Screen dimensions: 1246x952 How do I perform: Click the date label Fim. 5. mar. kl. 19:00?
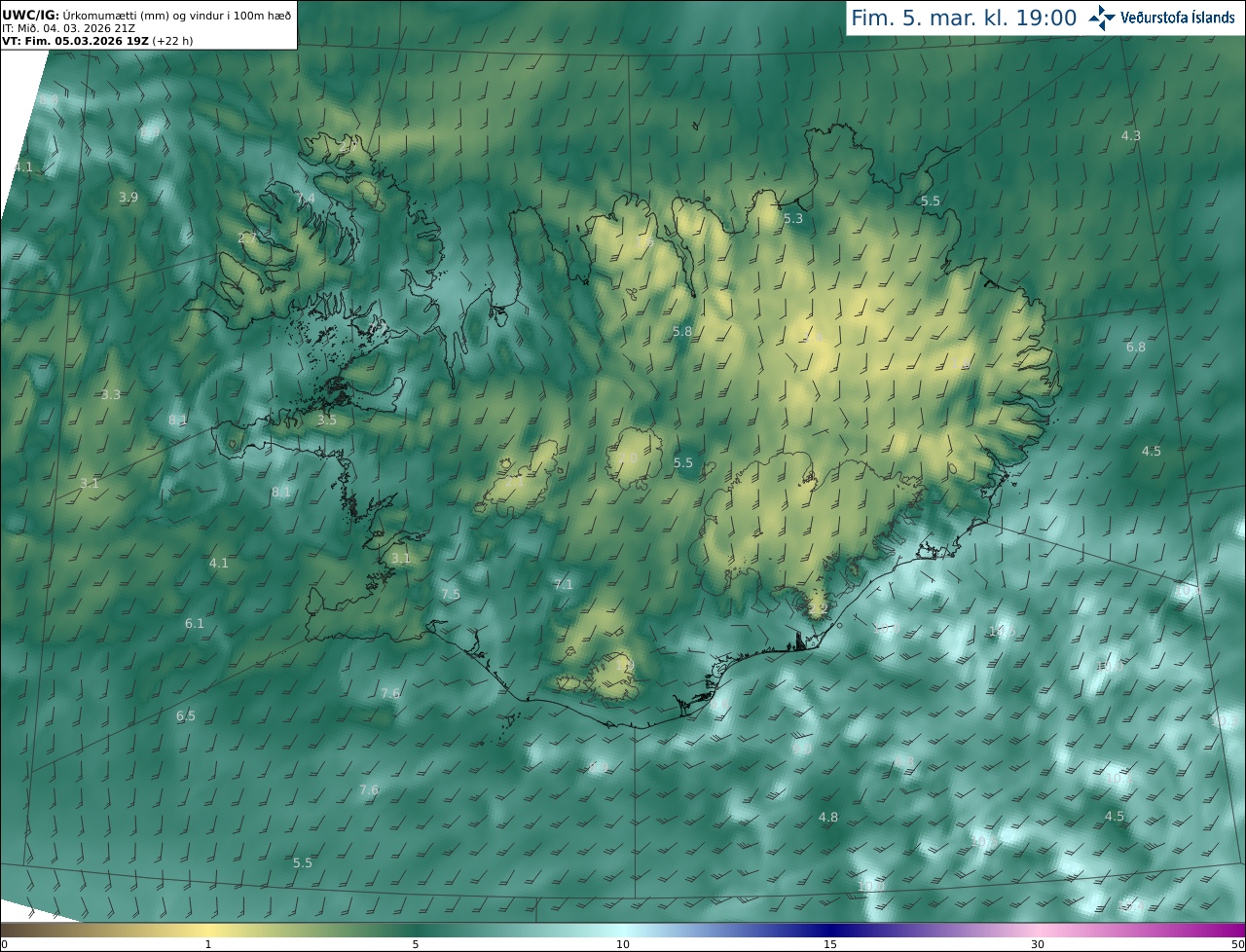964,18
